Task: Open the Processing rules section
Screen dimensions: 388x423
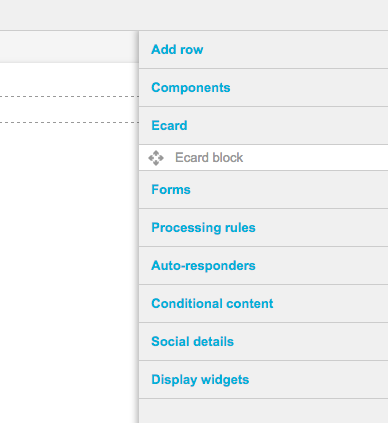Action: [203, 228]
